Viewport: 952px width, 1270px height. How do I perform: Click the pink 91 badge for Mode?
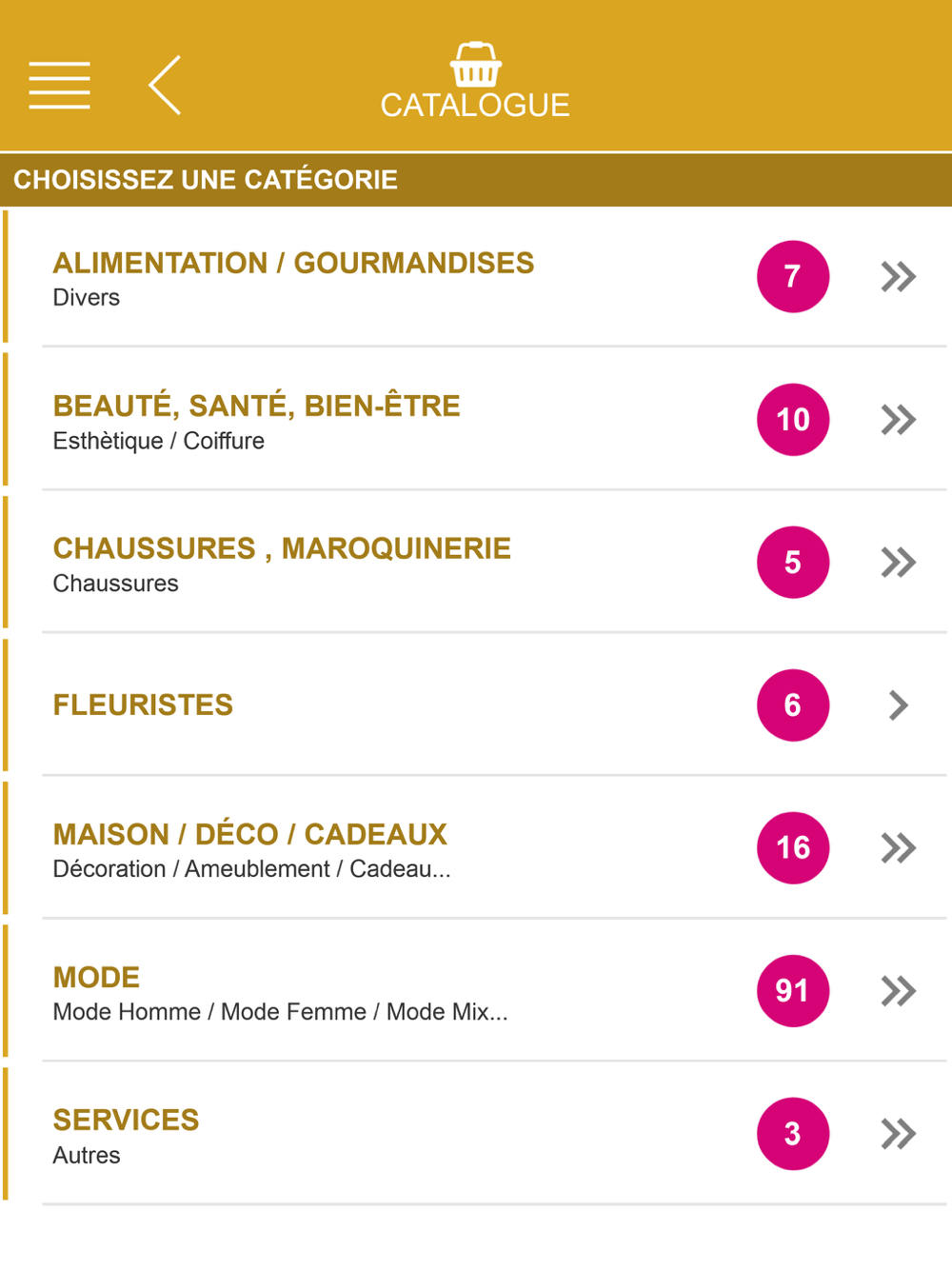click(793, 990)
